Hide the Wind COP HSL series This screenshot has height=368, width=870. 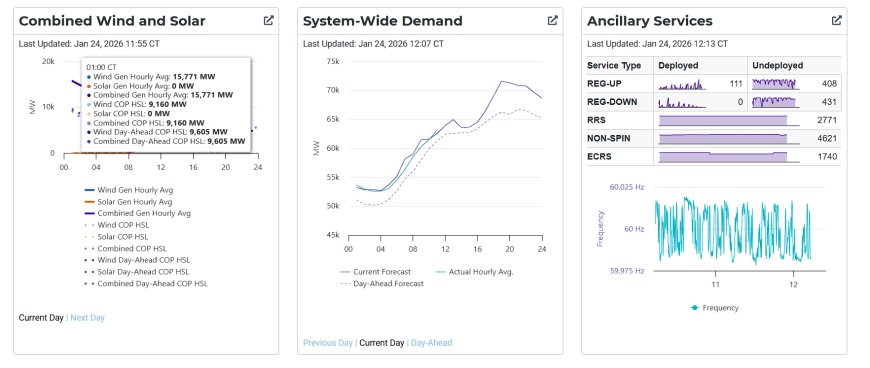click(117, 225)
